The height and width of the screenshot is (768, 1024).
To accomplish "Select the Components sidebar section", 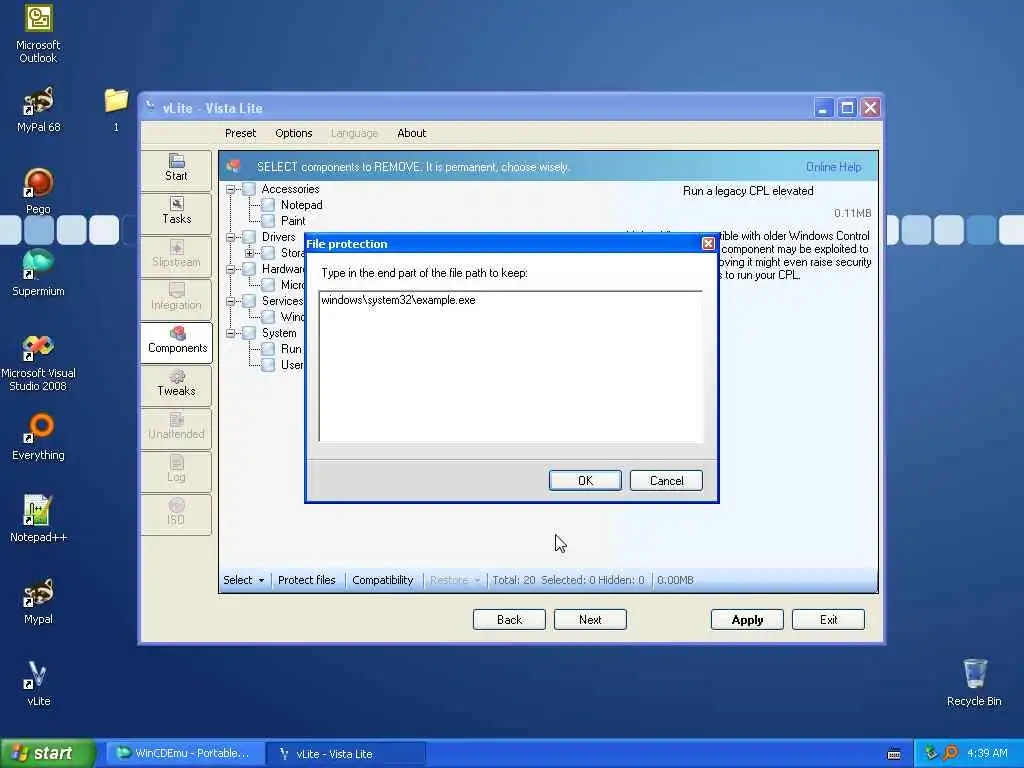I will click(x=176, y=341).
